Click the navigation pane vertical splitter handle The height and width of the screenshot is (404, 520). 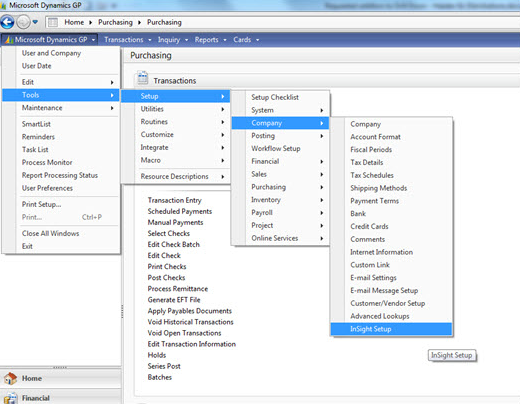tap(122, 311)
